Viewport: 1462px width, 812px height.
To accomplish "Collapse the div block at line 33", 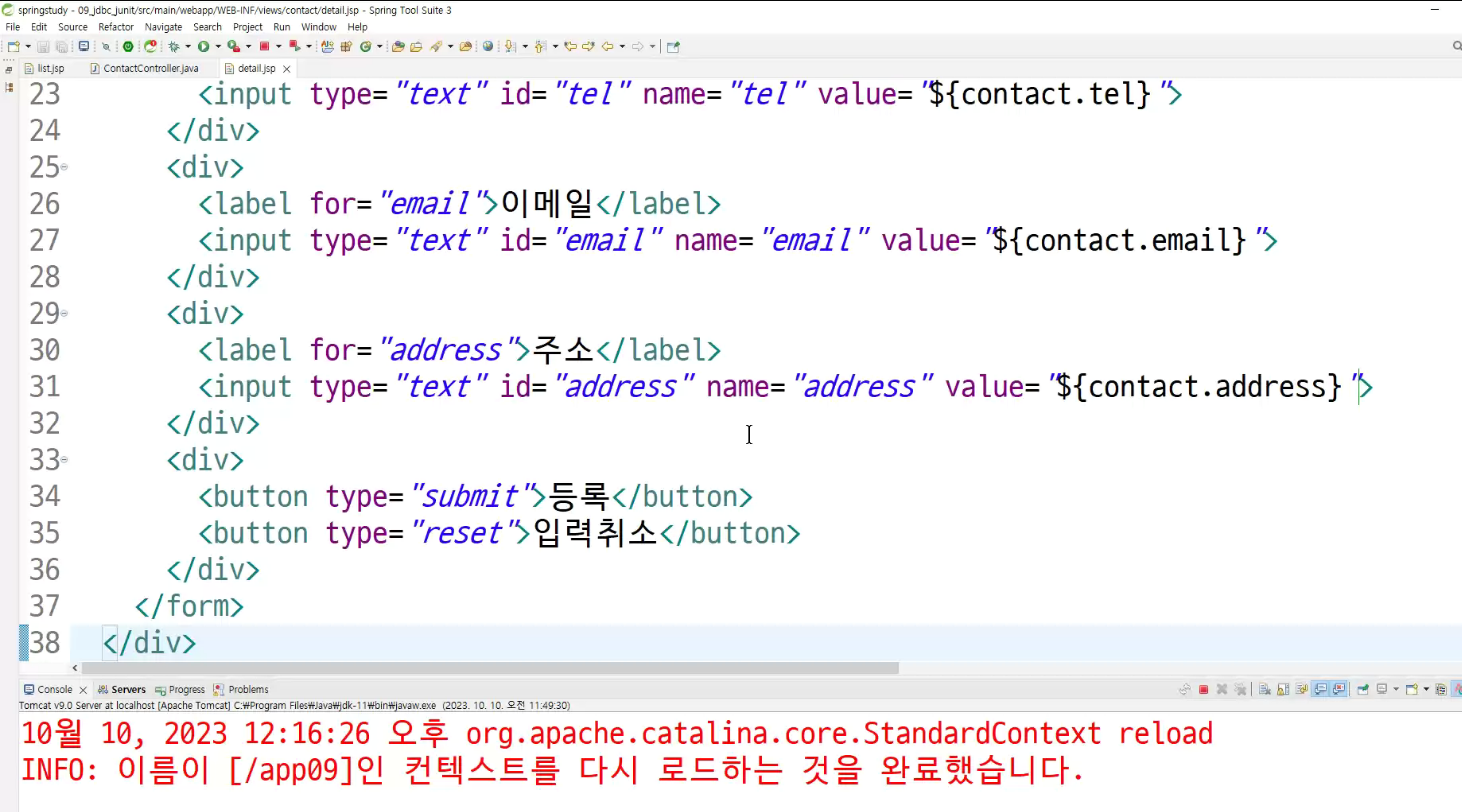I will point(65,460).
